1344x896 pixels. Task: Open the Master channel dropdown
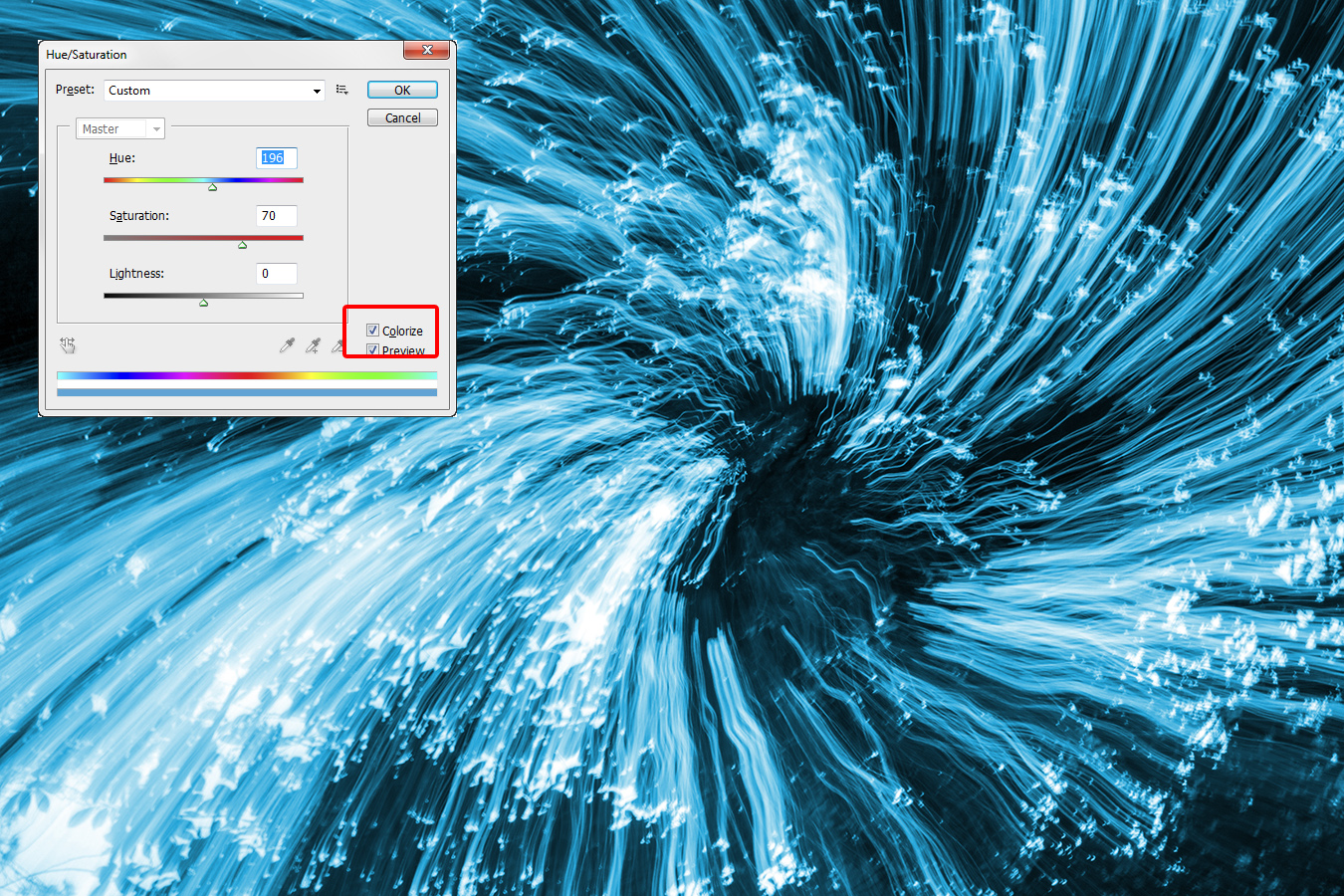119,129
